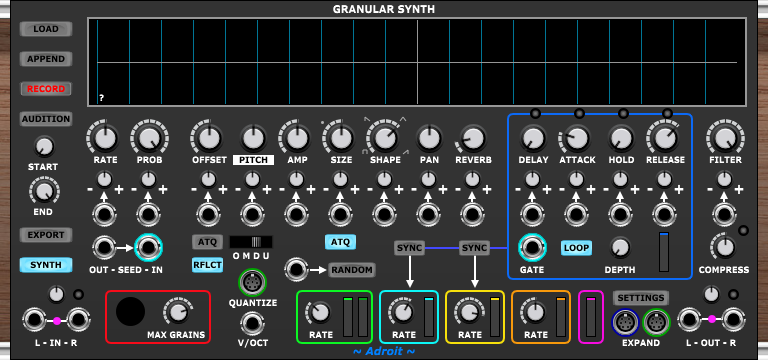Click the blue-ringed EXPAND socket

click(625, 322)
